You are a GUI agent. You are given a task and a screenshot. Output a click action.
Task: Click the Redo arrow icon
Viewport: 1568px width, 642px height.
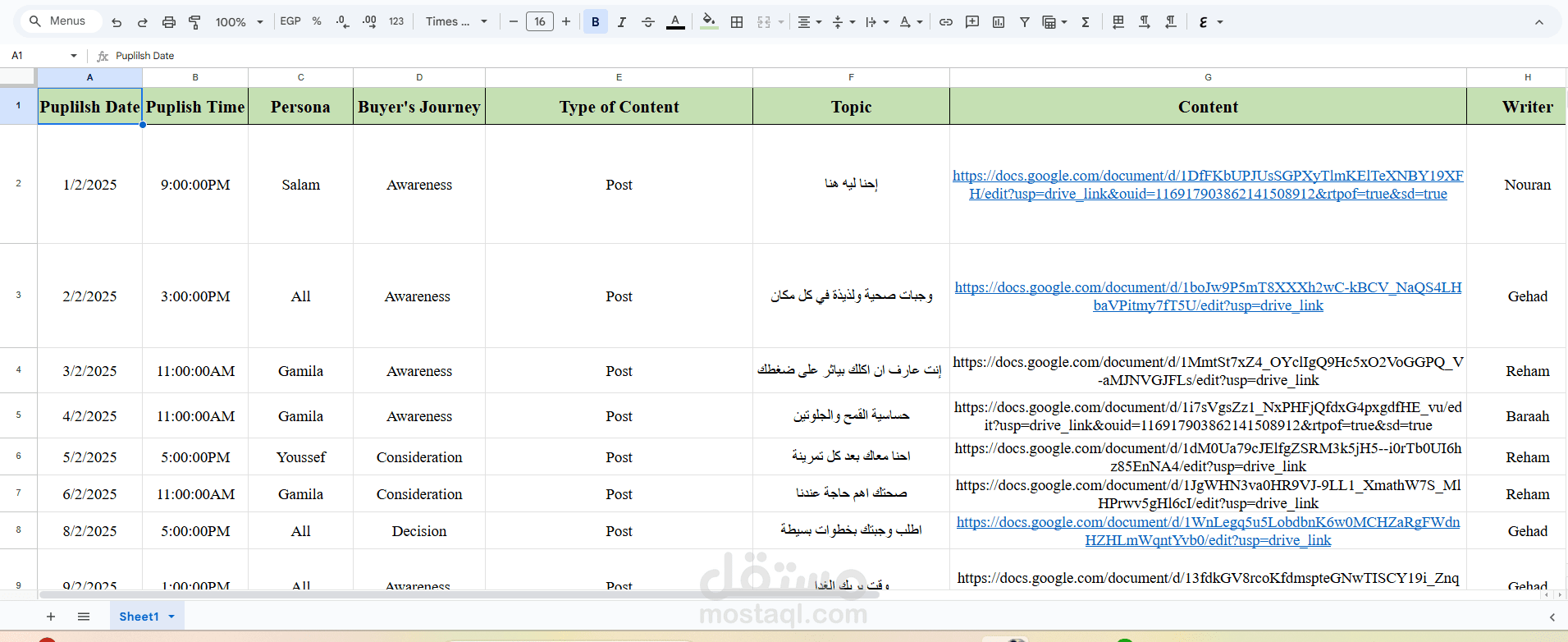click(143, 22)
